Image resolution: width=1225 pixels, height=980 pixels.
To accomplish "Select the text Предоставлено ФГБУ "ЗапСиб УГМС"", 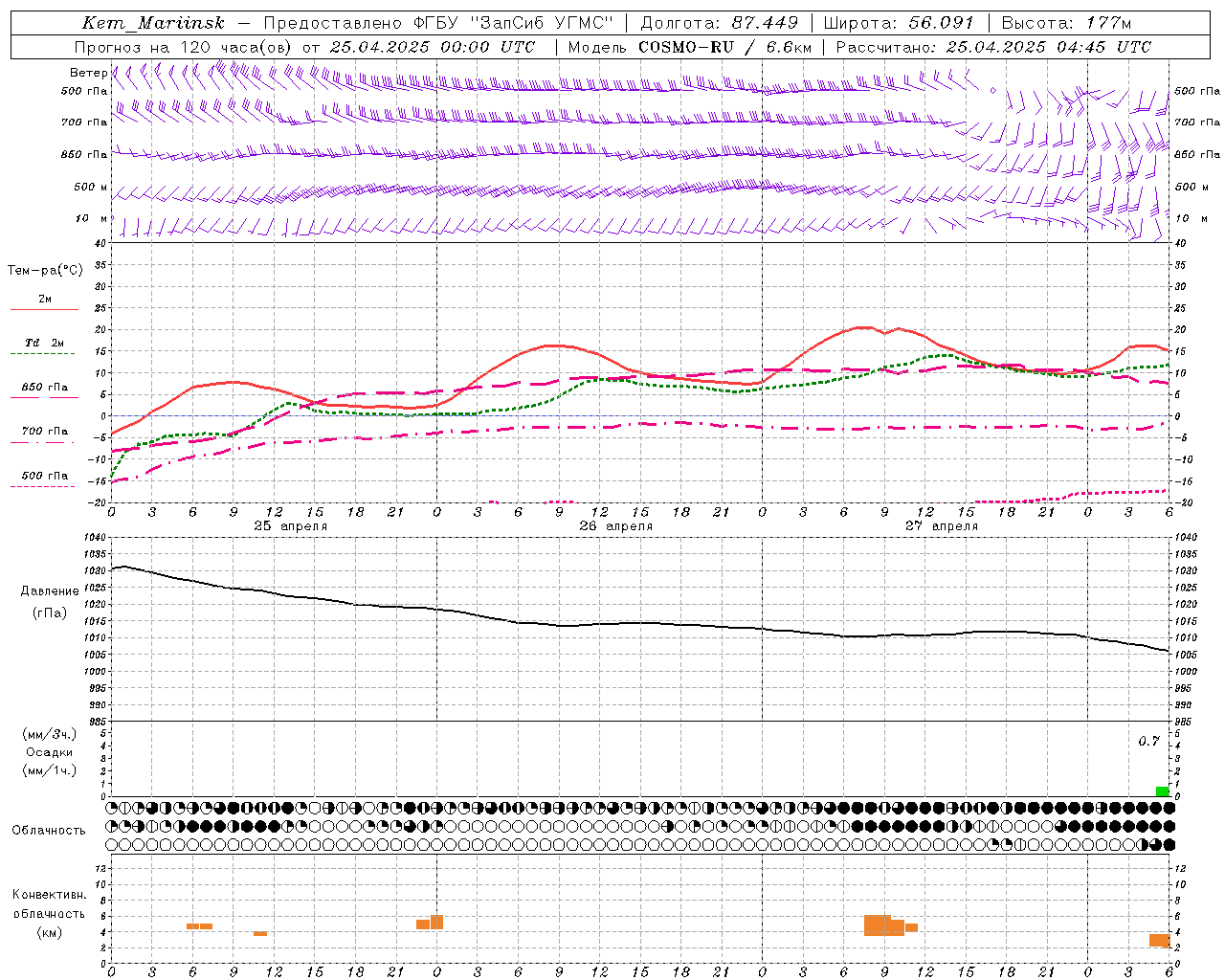I will point(438,23).
